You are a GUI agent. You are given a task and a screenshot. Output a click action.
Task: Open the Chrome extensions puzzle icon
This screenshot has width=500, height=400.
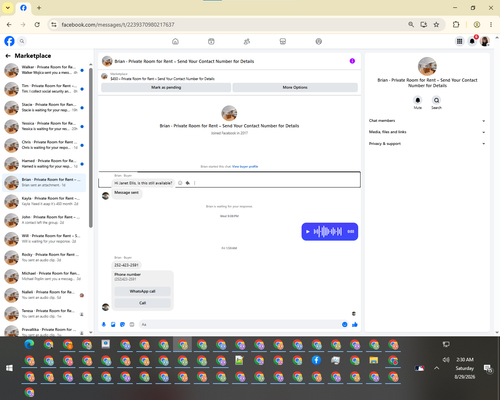pos(456,25)
